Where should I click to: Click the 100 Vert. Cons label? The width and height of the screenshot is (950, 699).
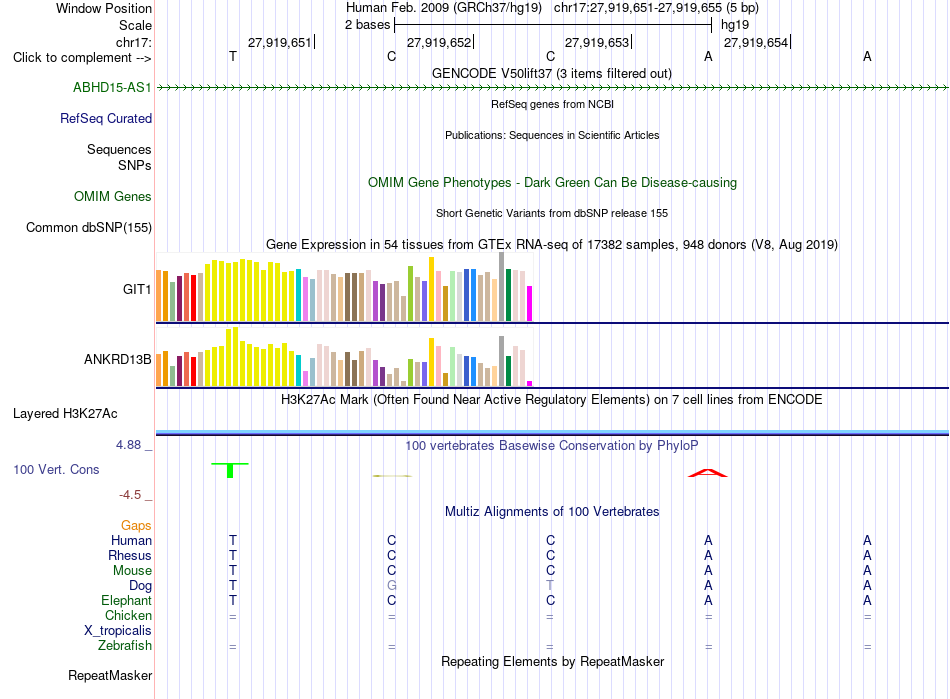click(56, 469)
